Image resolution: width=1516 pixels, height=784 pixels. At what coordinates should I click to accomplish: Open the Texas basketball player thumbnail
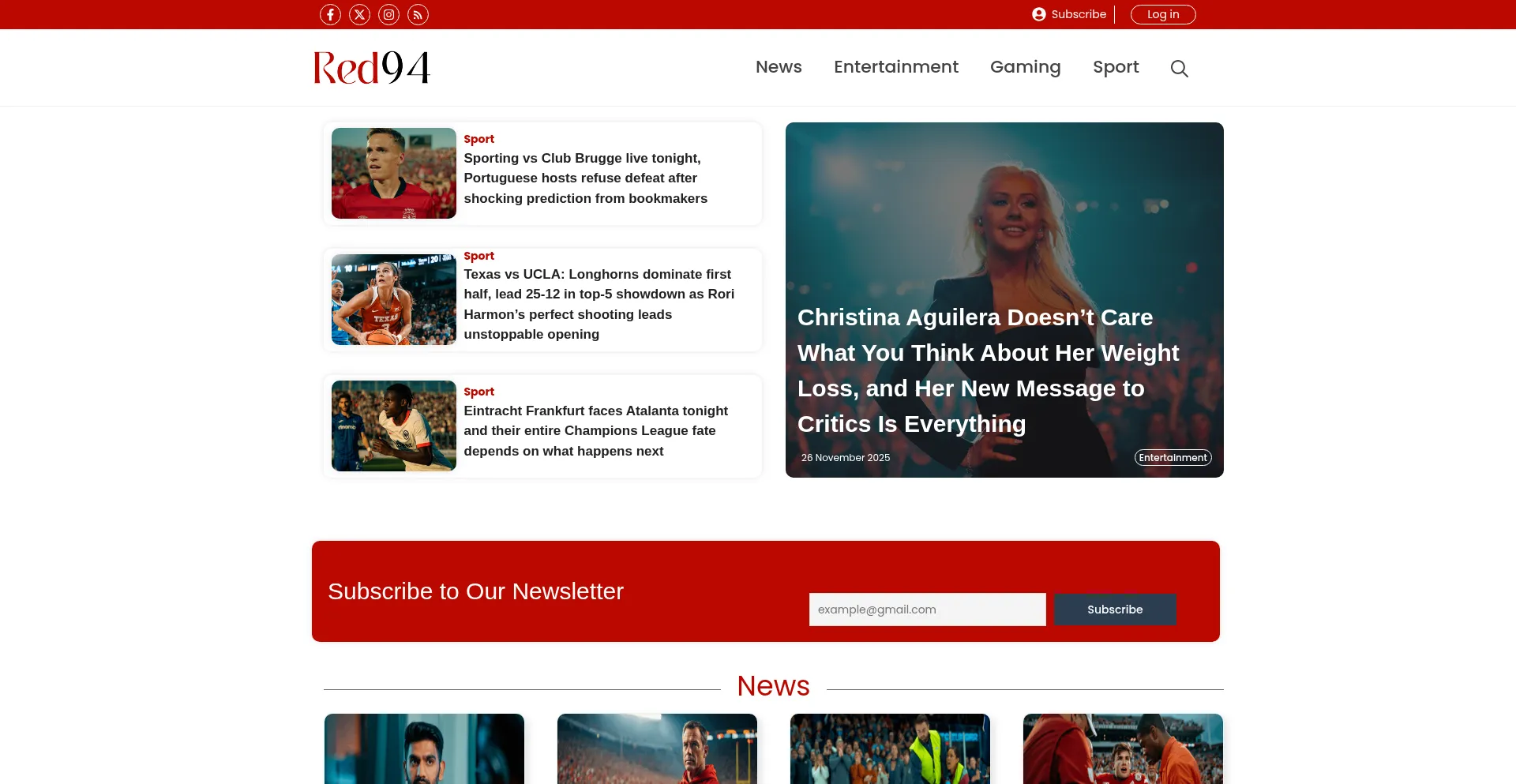[x=394, y=300]
